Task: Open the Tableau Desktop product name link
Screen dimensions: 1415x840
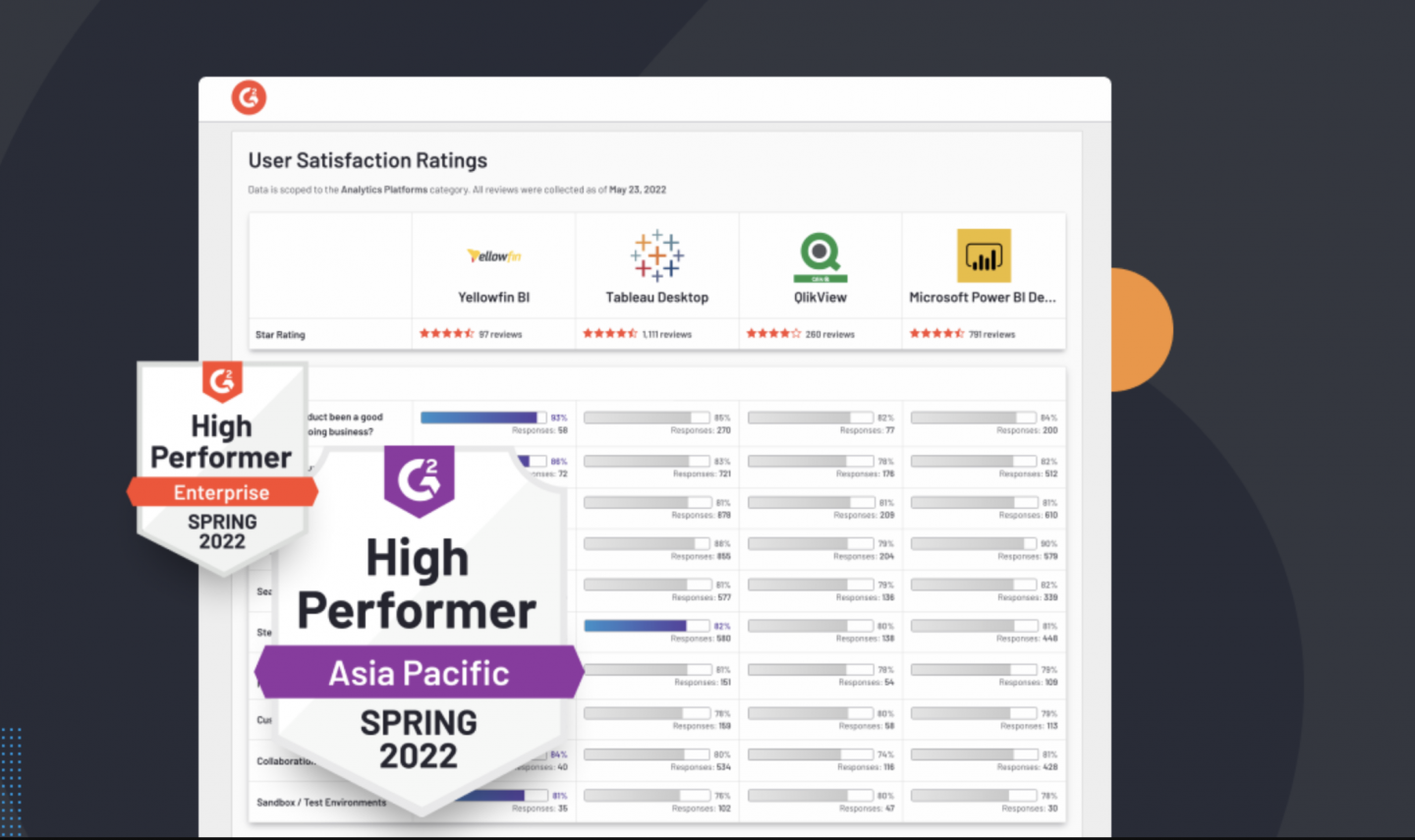Action: [656, 298]
